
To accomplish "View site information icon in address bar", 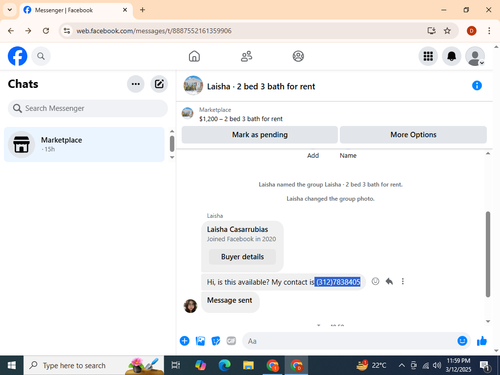I will tap(67, 31).
